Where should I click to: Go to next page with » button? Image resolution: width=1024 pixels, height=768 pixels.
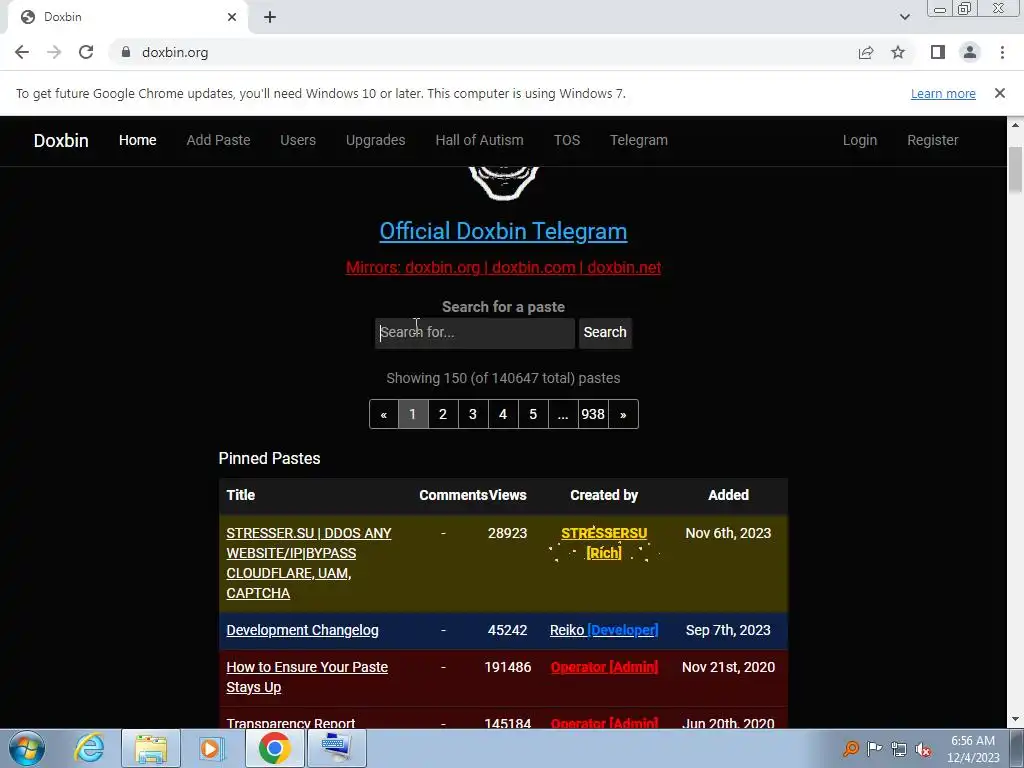pos(623,414)
